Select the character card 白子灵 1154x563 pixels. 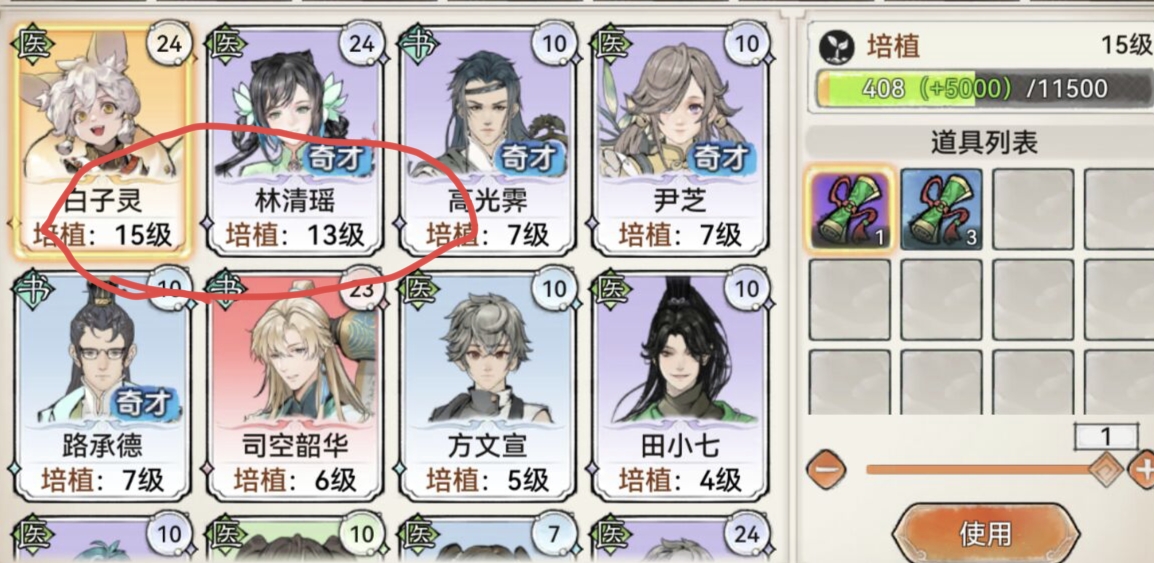click(x=102, y=141)
